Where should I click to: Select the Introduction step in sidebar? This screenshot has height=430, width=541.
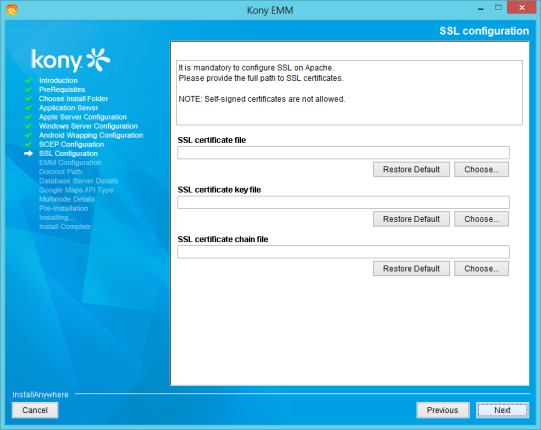point(58,80)
